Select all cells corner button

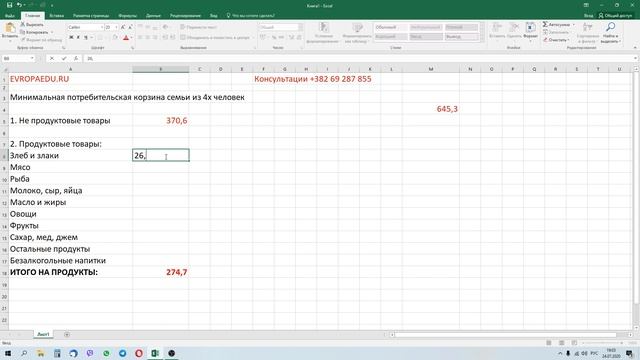4,69
